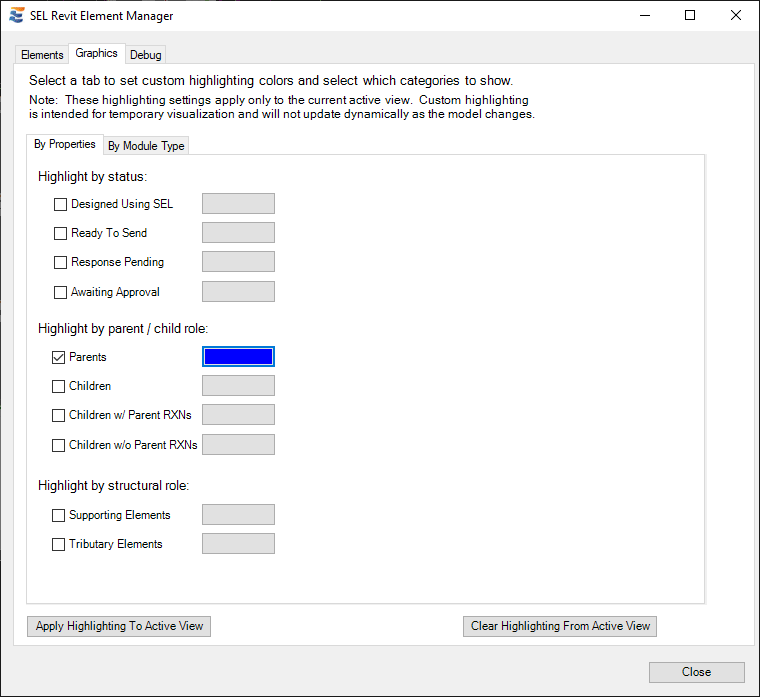Click the Tributary Elements color swatch
Screen dimensions: 760x697
238,544
